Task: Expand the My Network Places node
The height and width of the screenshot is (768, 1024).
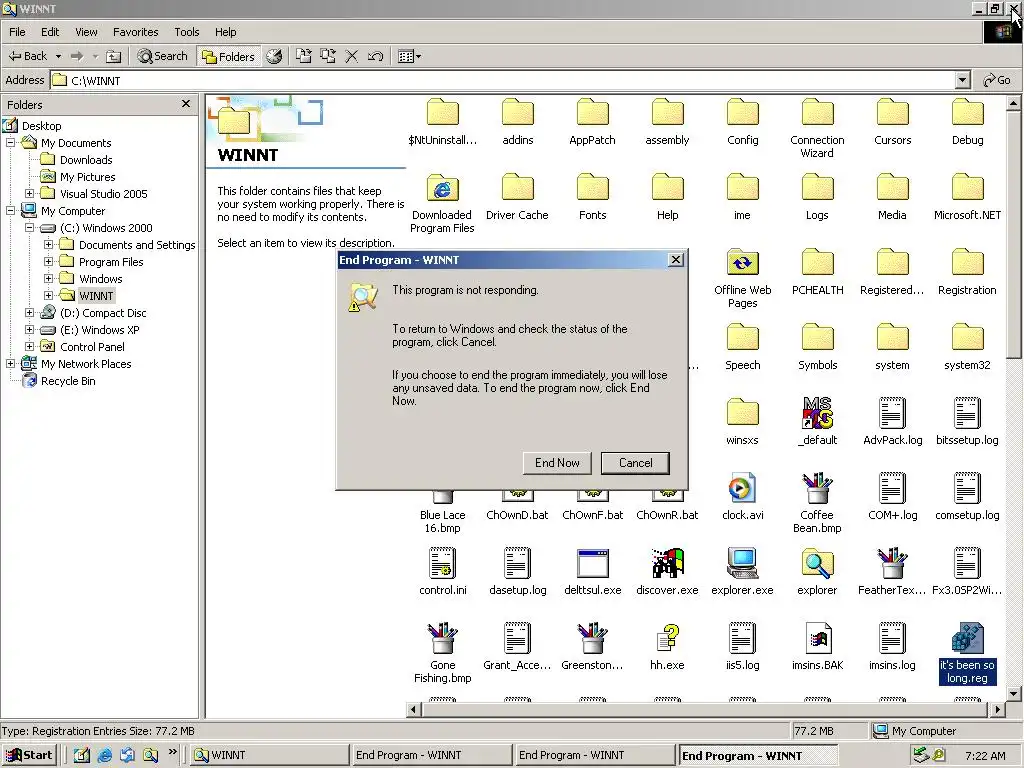Action: click(x=10, y=363)
